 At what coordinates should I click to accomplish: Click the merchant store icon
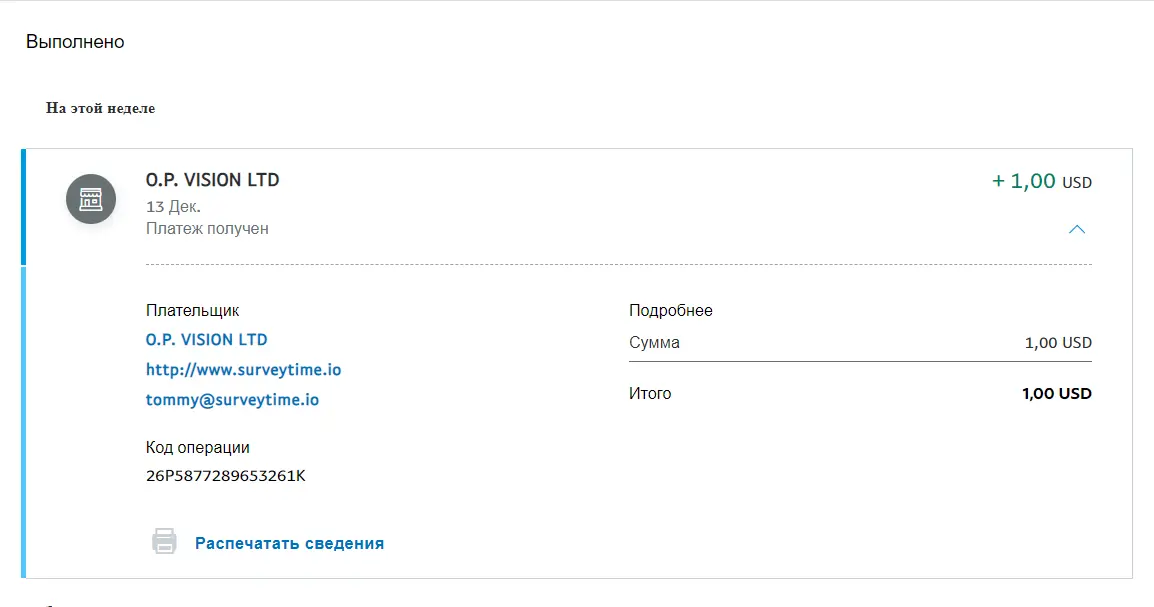point(91,199)
